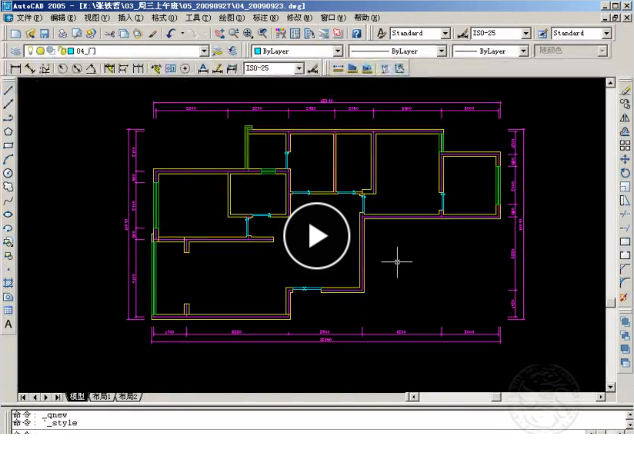Select the Multiline Text tool (A)
Image resolution: width=634 pixels, height=457 pixels.
(x=8, y=324)
